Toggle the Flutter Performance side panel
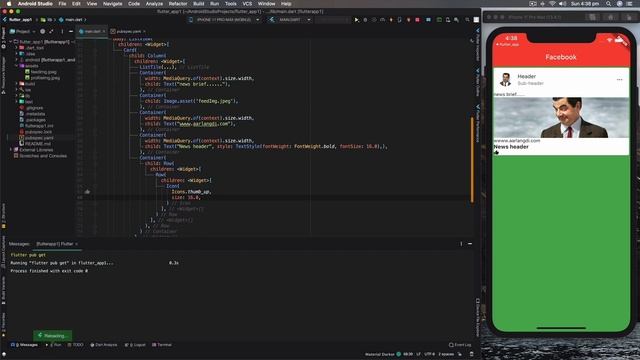640x360 pixels. pyautogui.click(x=478, y=123)
